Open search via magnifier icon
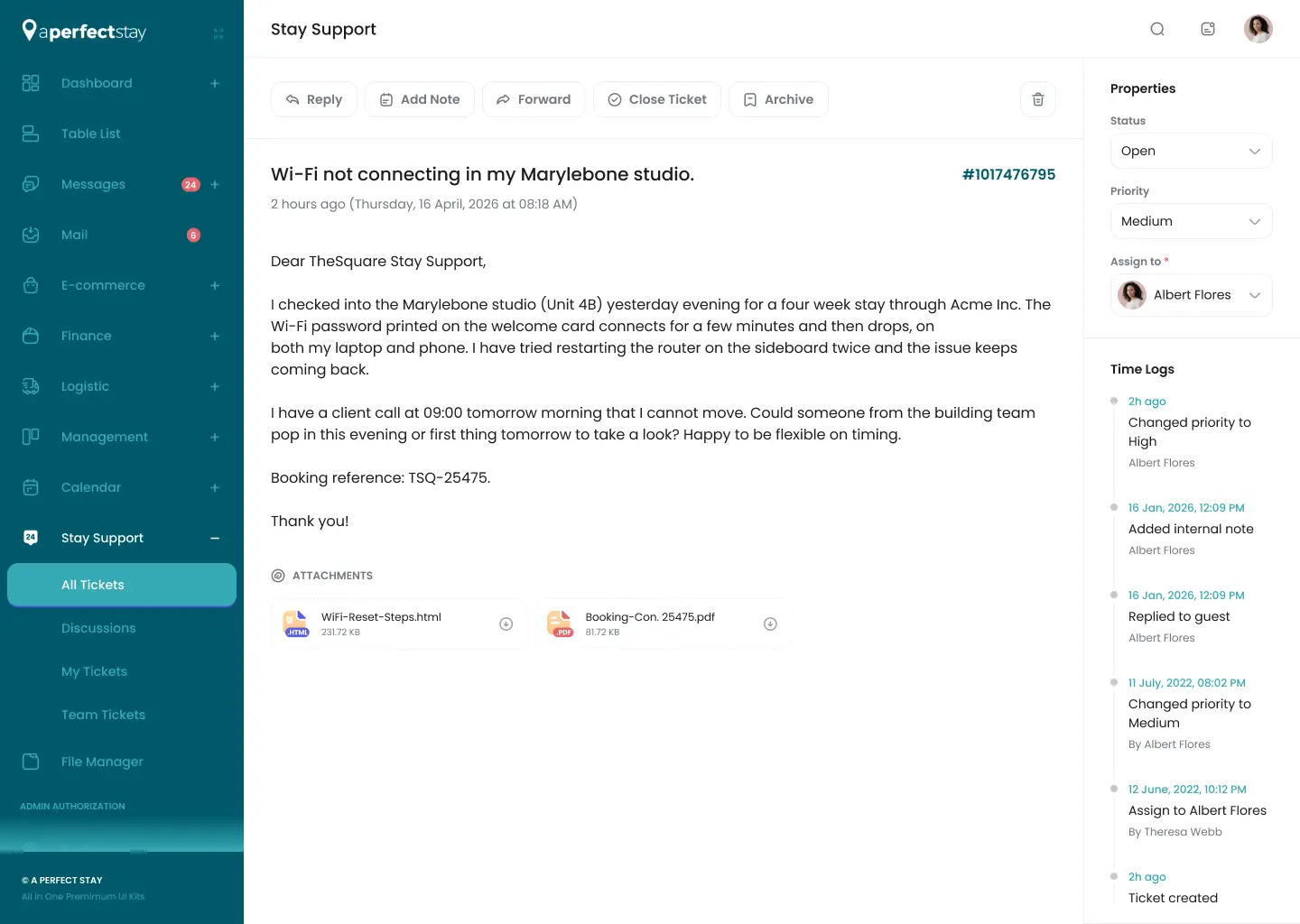This screenshot has height=924, width=1300. click(x=1157, y=29)
